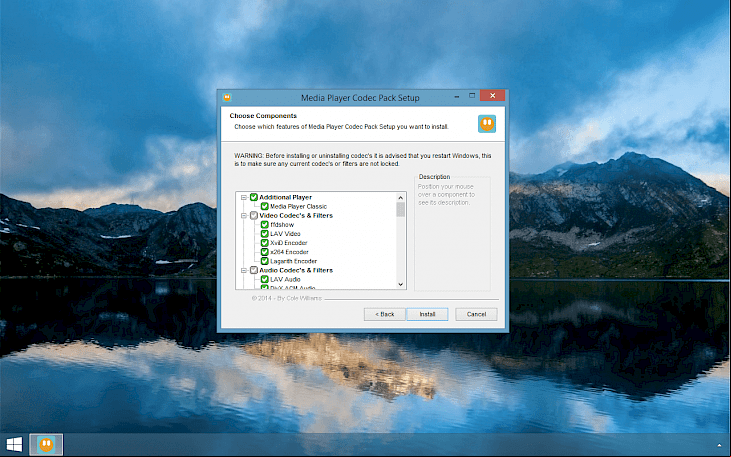Uncheck the XviD Encoder component

pyautogui.click(x=264, y=242)
